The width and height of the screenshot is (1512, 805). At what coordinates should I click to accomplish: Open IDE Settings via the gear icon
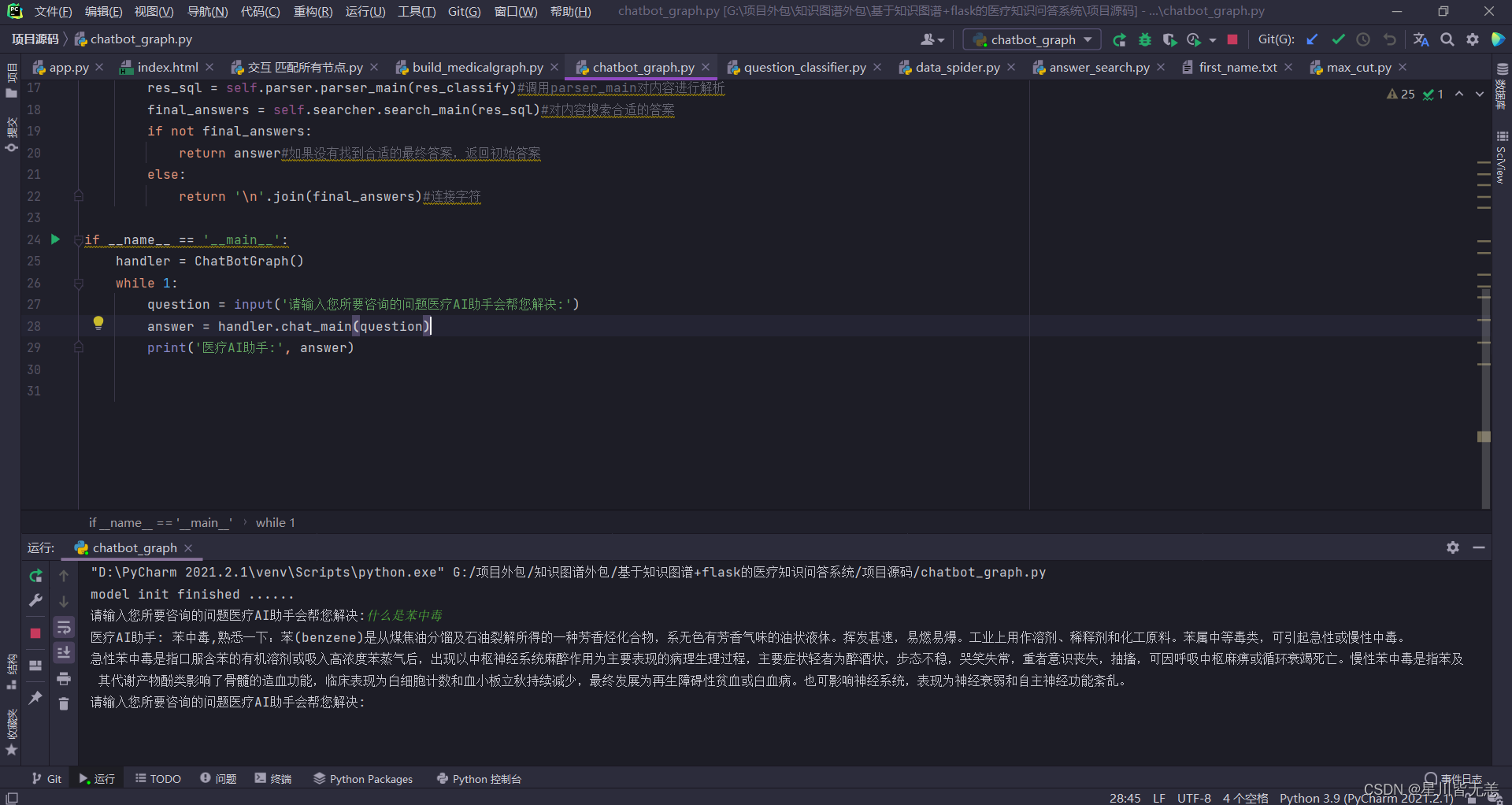click(1473, 39)
